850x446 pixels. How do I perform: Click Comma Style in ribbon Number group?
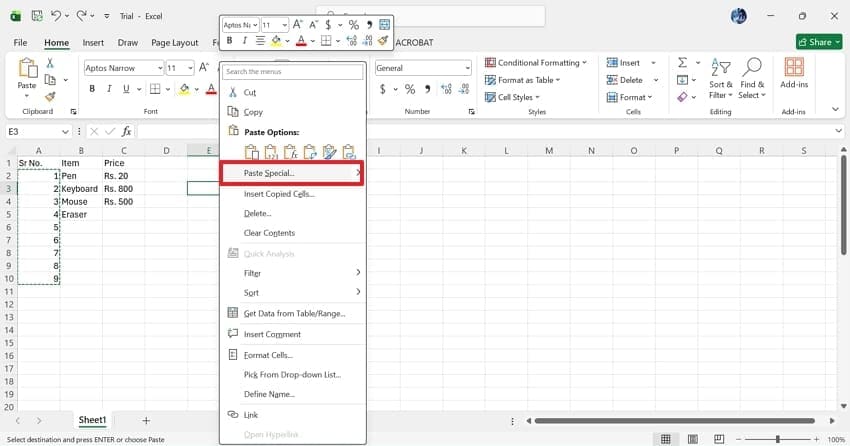[428, 89]
